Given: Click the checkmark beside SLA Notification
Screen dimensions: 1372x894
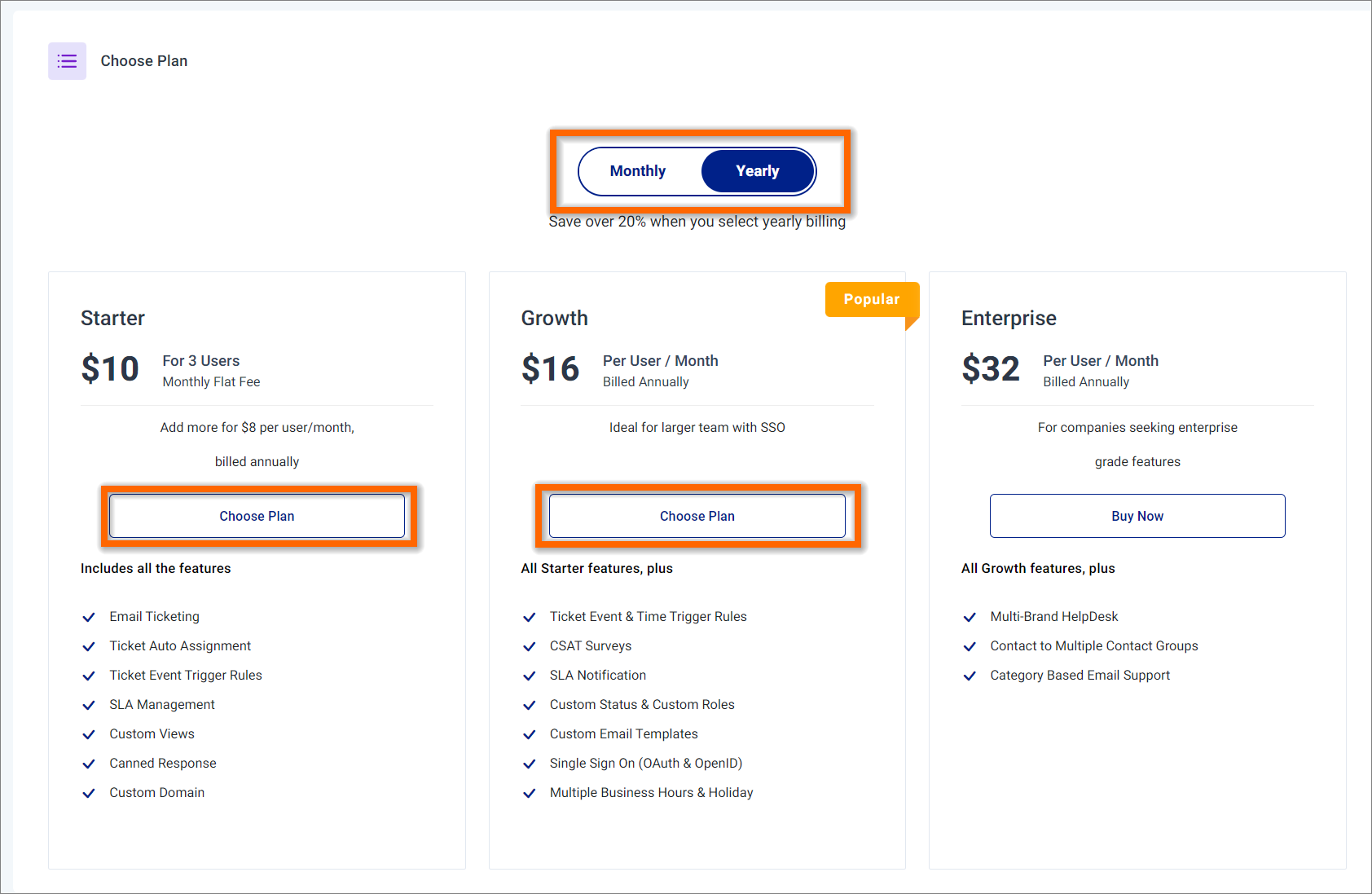Looking at the screenshot, I should tap(530, 676).
